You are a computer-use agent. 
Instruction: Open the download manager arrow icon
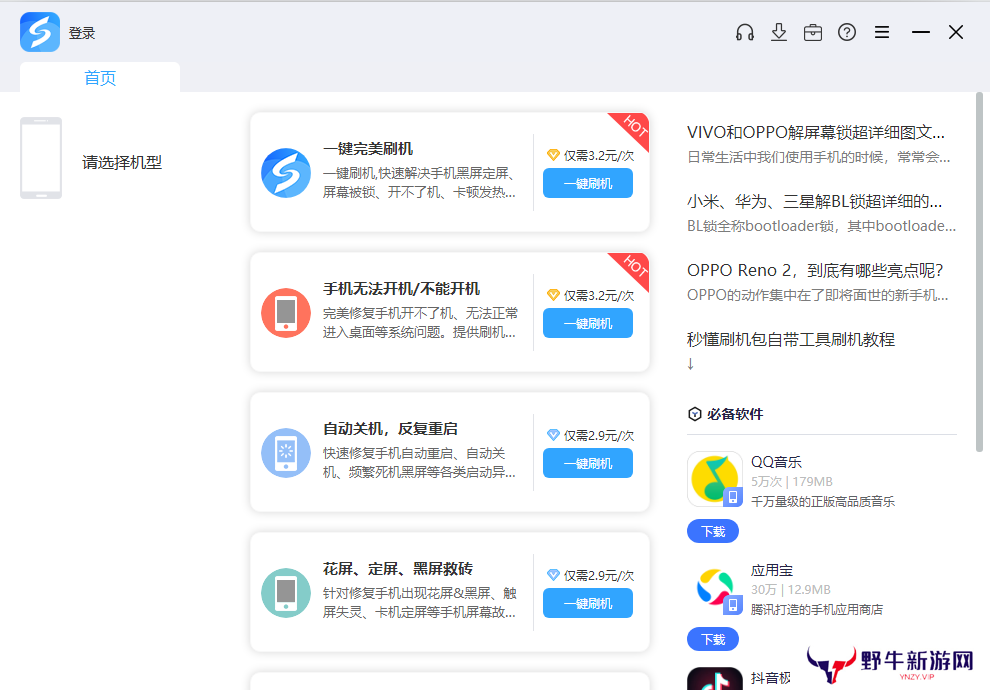779,32
